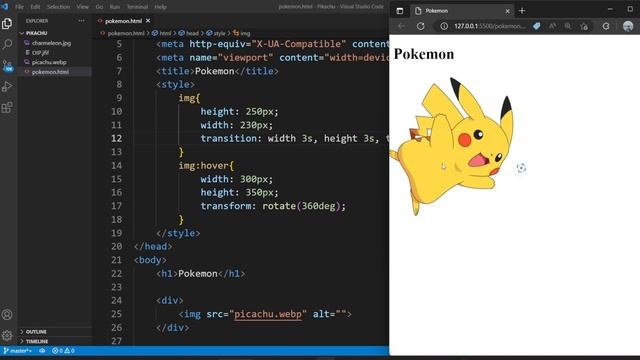The height and width of the screenshot is (360, 640).
Task: Click the read aloud icon in browser
Action: coord(552,26)
